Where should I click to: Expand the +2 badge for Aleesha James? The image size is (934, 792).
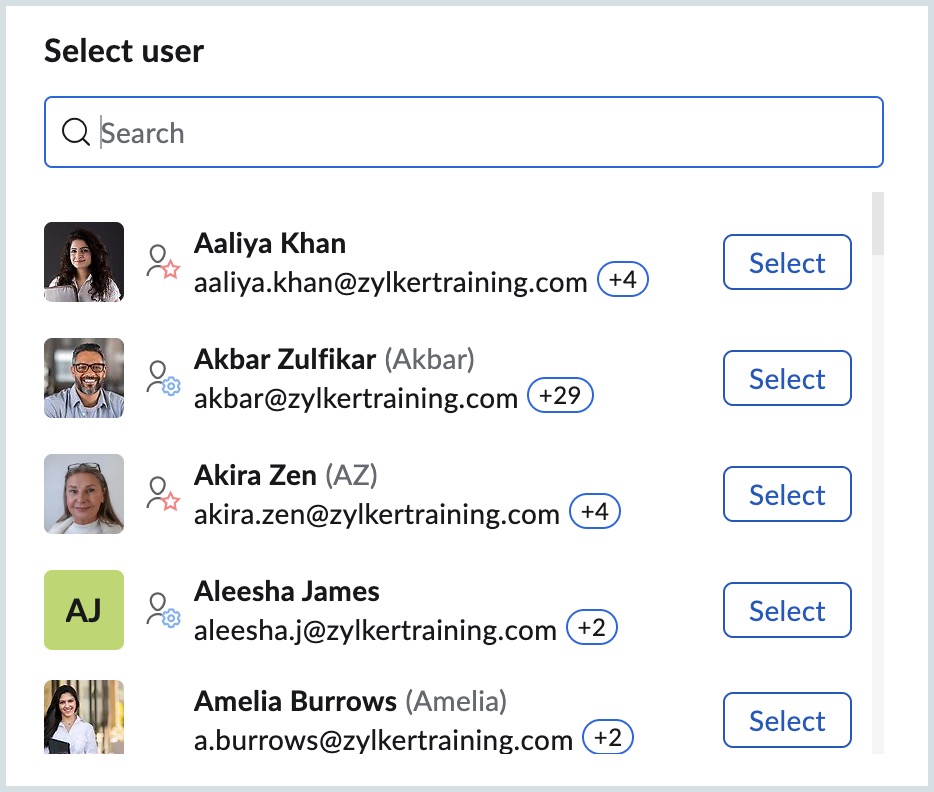(592, 629)
